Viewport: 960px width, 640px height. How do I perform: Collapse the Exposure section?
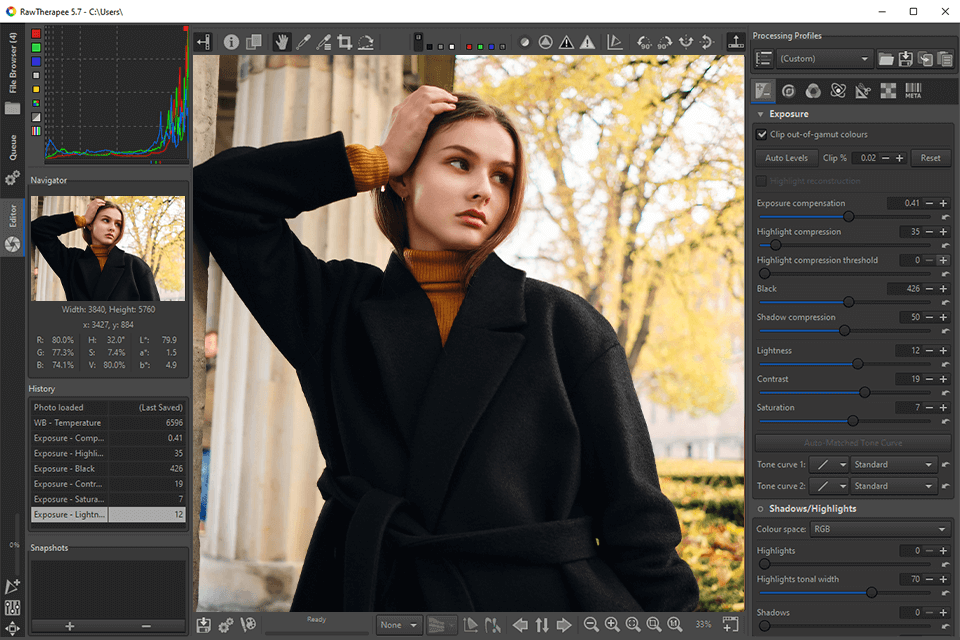(x=761, y=114)
